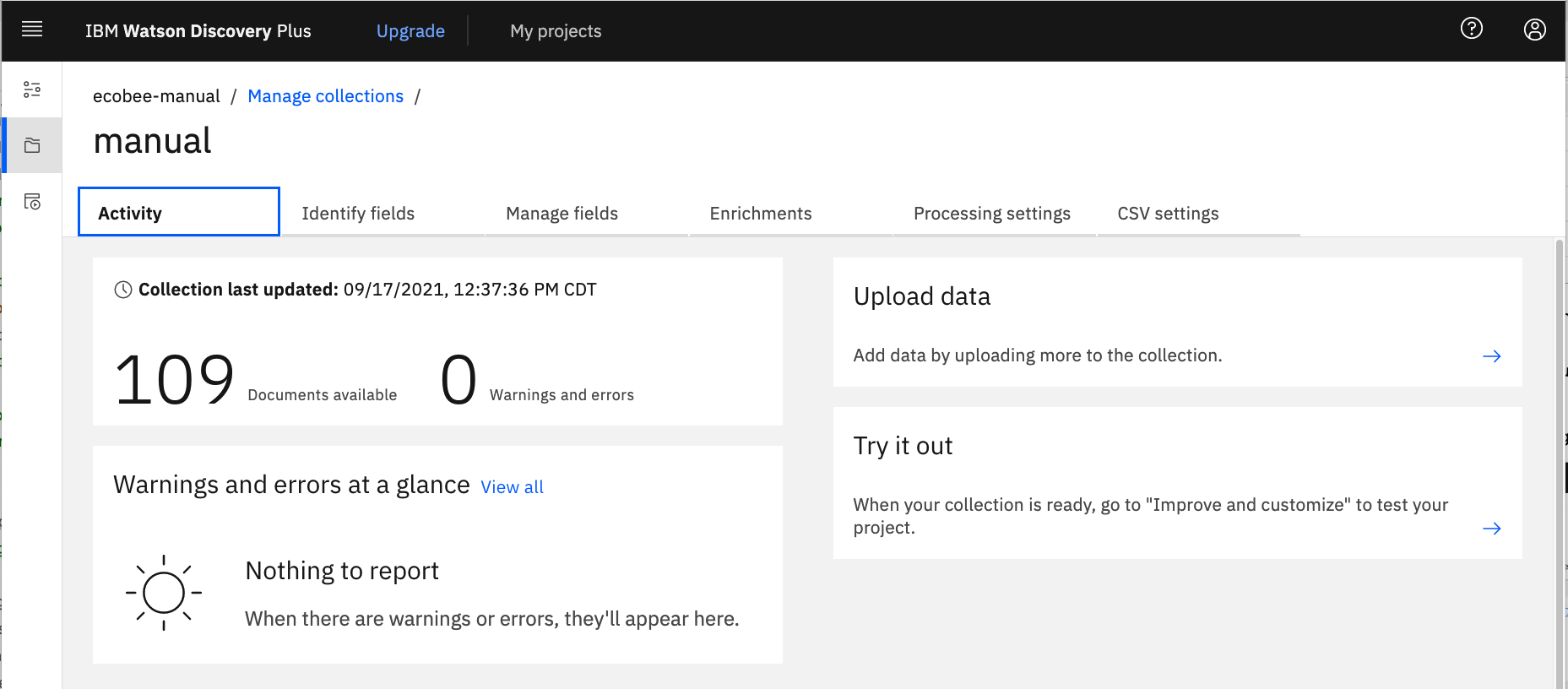Image resolution: width=1568 pixels, height=689 pixels.
Task: Click Manage collections breadcrumb link
Action: click(x=326, y=96)
